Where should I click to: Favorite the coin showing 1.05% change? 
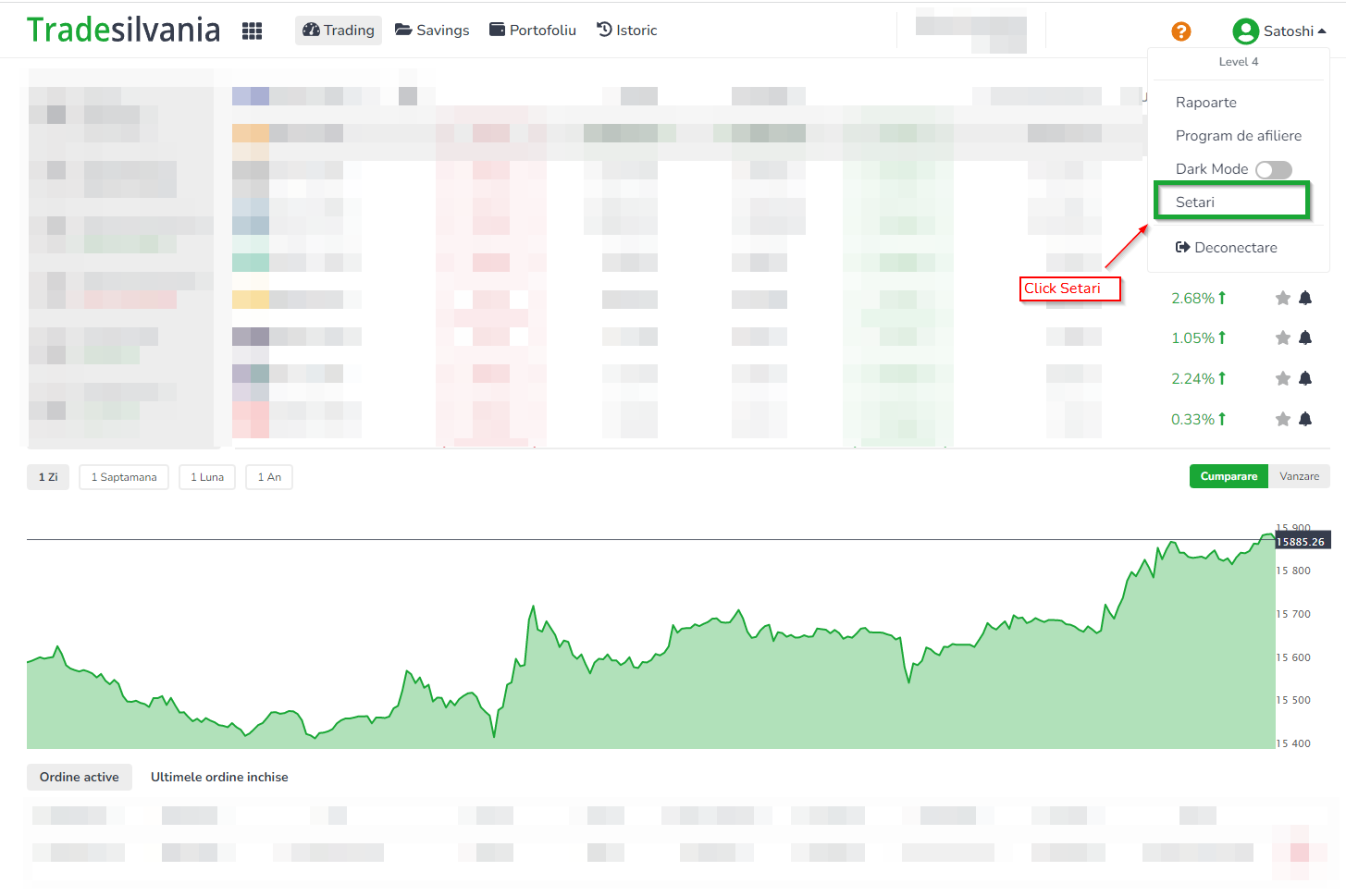[1282, 338]
